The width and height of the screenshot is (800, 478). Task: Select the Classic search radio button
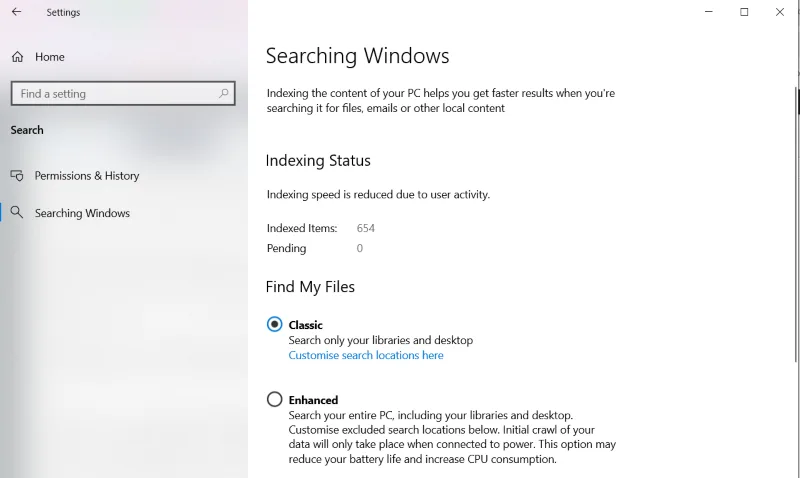pyautogui.click(x=274, y=324)
